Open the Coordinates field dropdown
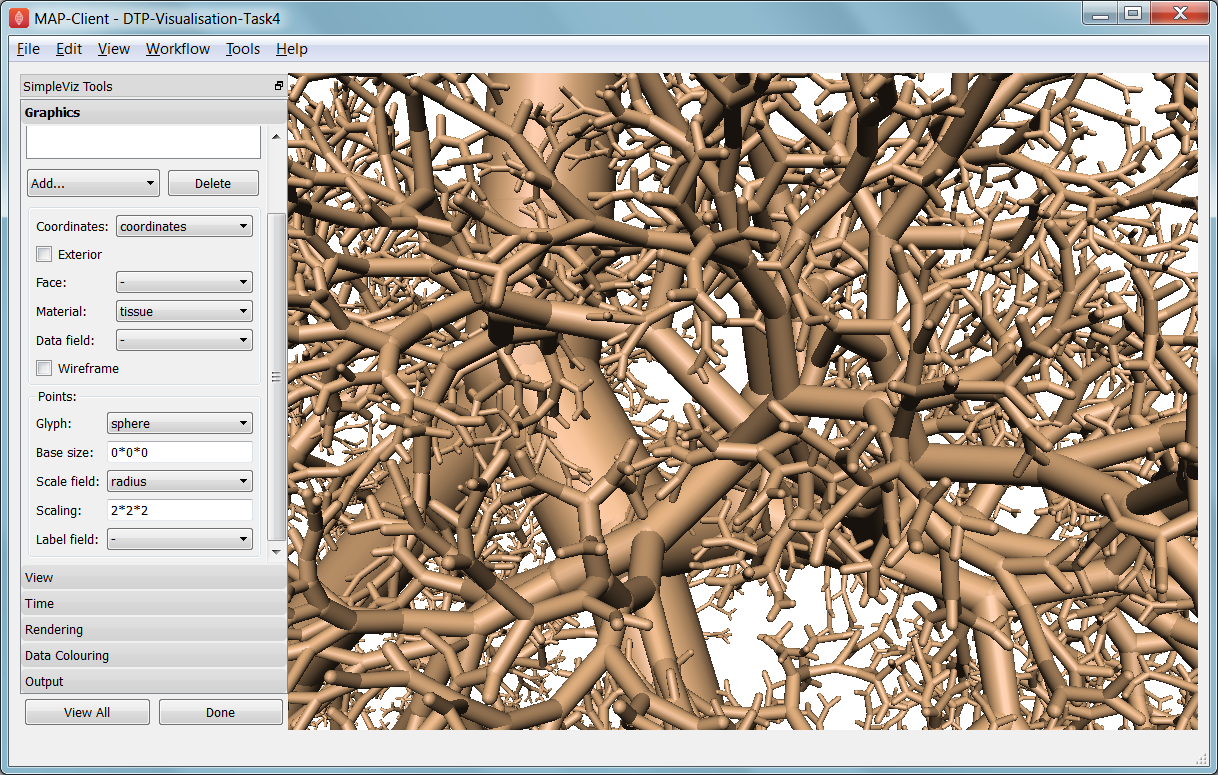Screen dimensions: 1218x775 184,226
